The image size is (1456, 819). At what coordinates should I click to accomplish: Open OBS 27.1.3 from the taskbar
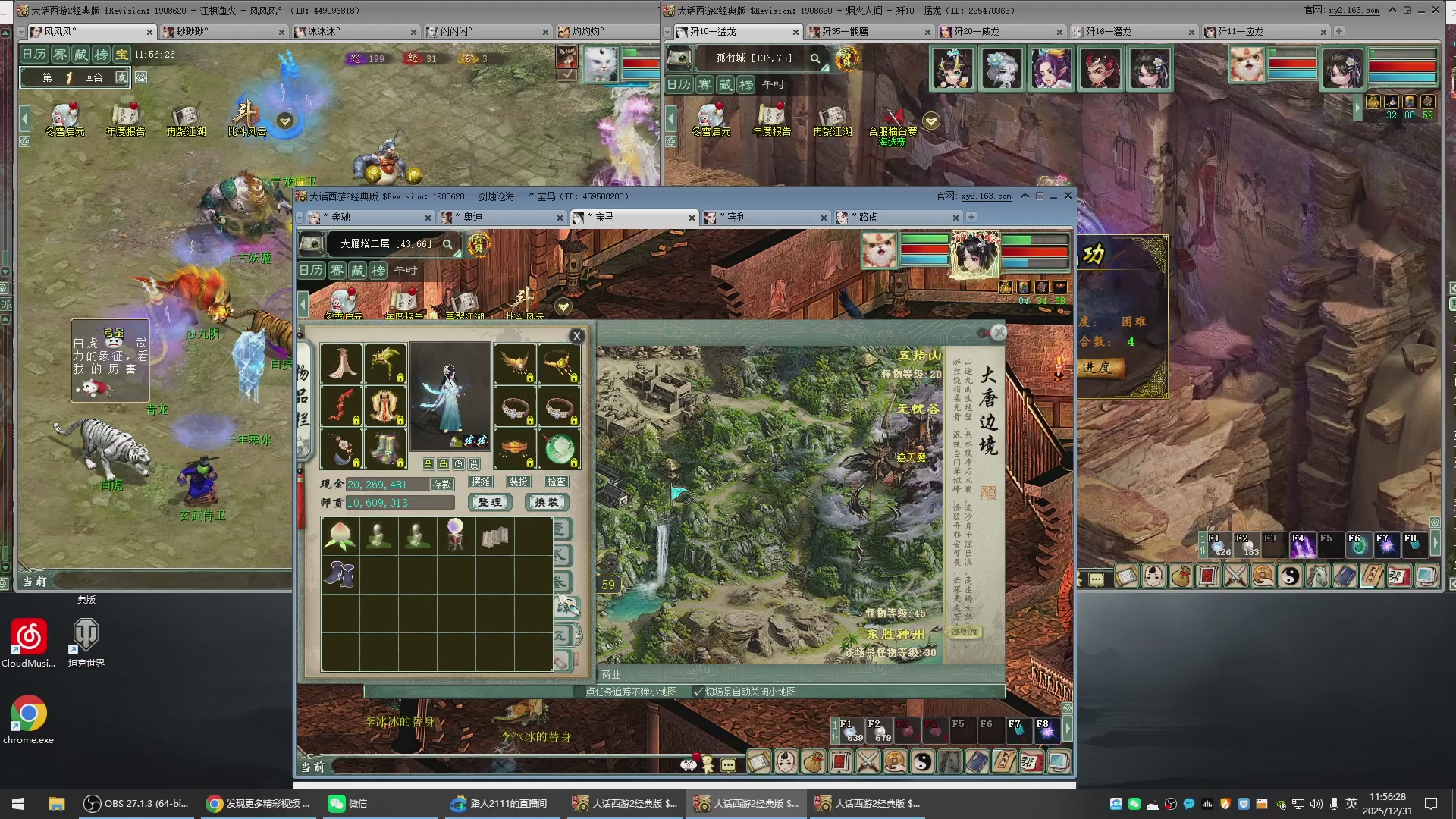coord(136,804)
